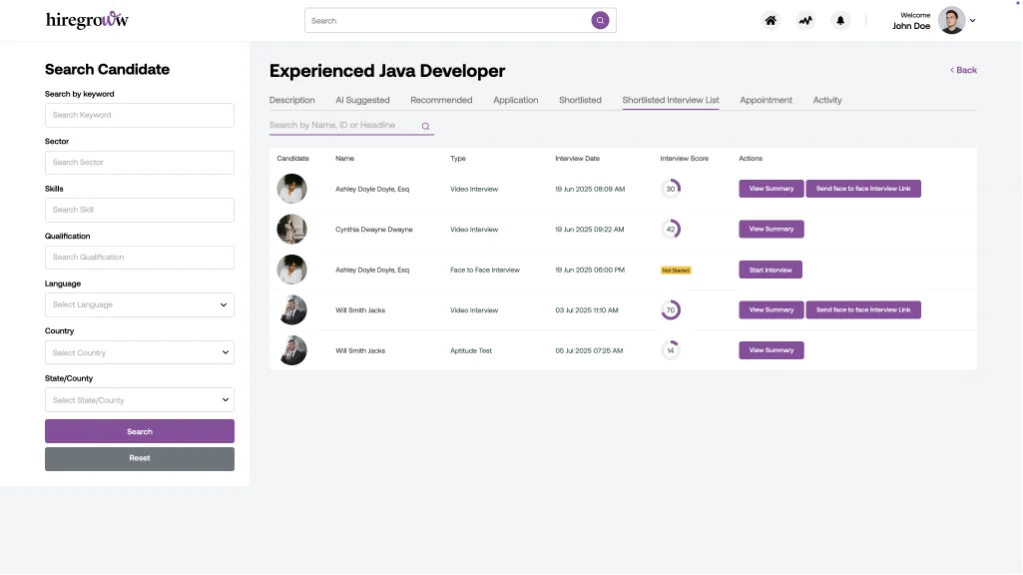This screenshot has height=575, width=1023.
Task: Switch to the AI Suggested tab
Action: tap(362, 100)
